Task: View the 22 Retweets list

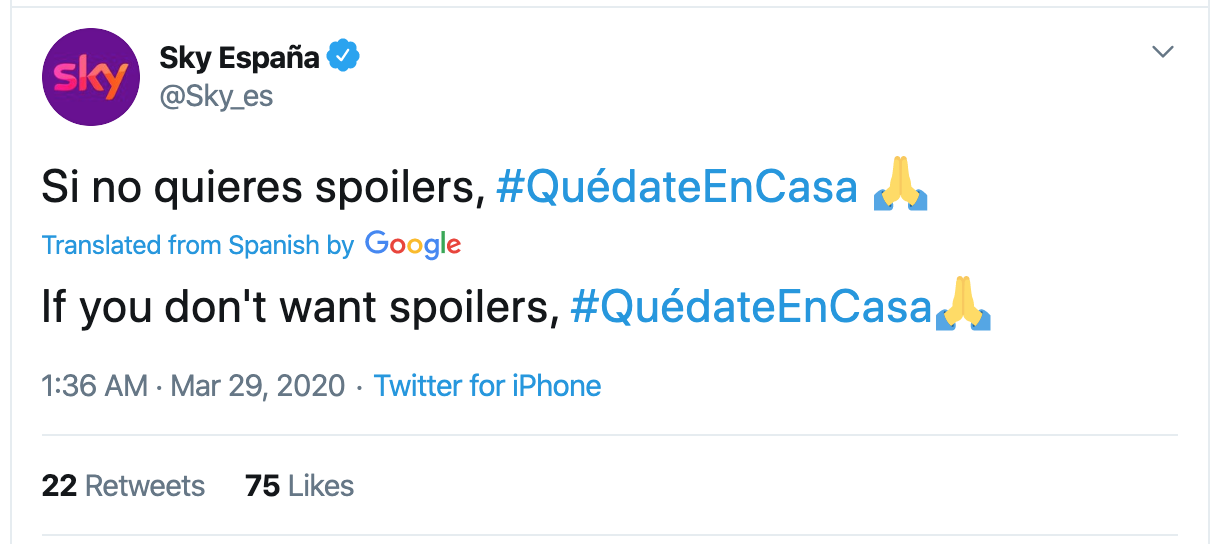Action: coord(123,486)
